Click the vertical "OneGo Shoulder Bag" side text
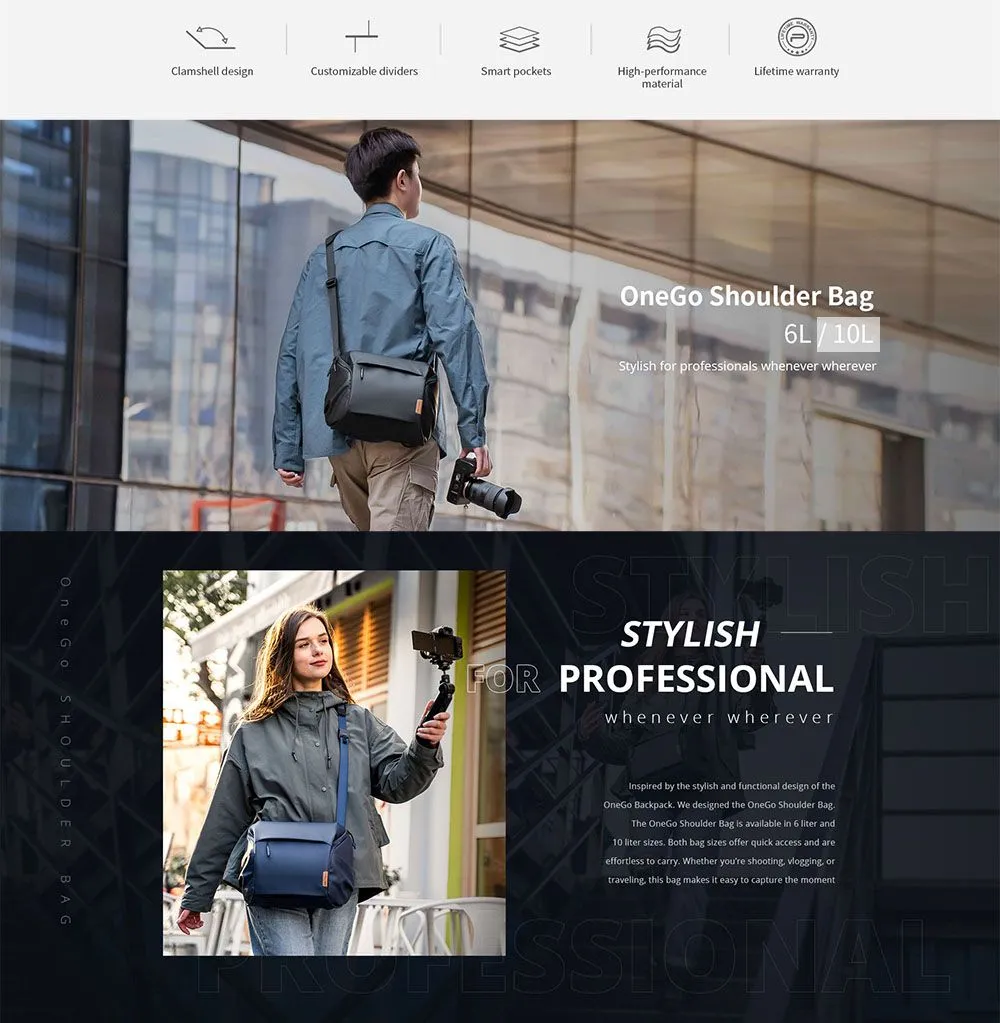1000x1023 pixels. 65,751
